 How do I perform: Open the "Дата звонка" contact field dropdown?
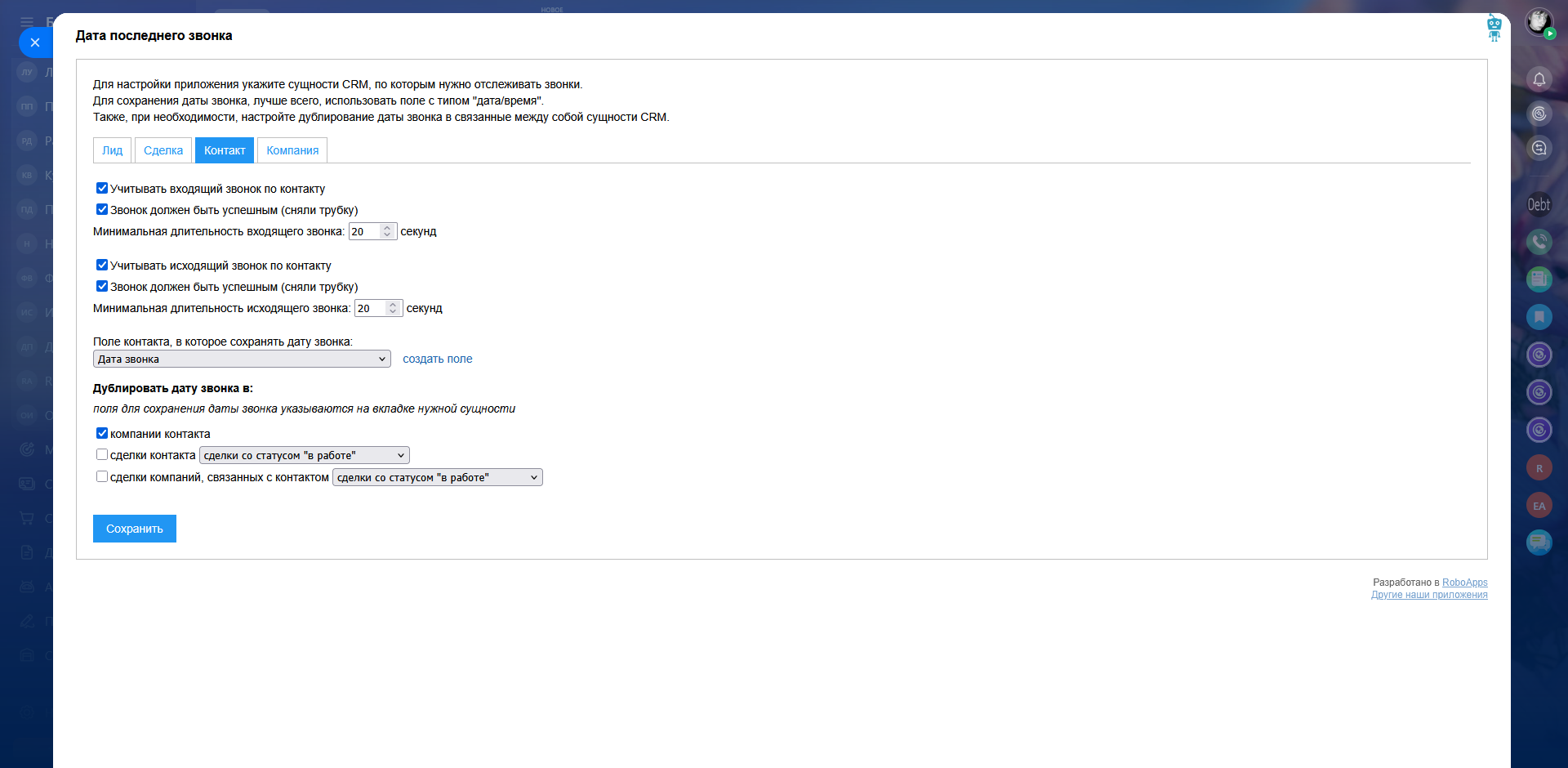242,359
